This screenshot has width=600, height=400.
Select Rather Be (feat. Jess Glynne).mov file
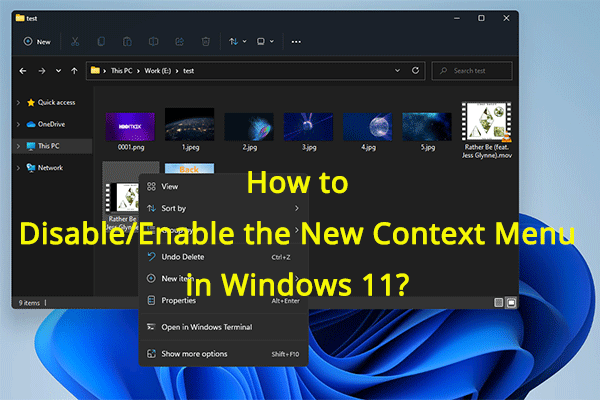(x=486, y=130)
